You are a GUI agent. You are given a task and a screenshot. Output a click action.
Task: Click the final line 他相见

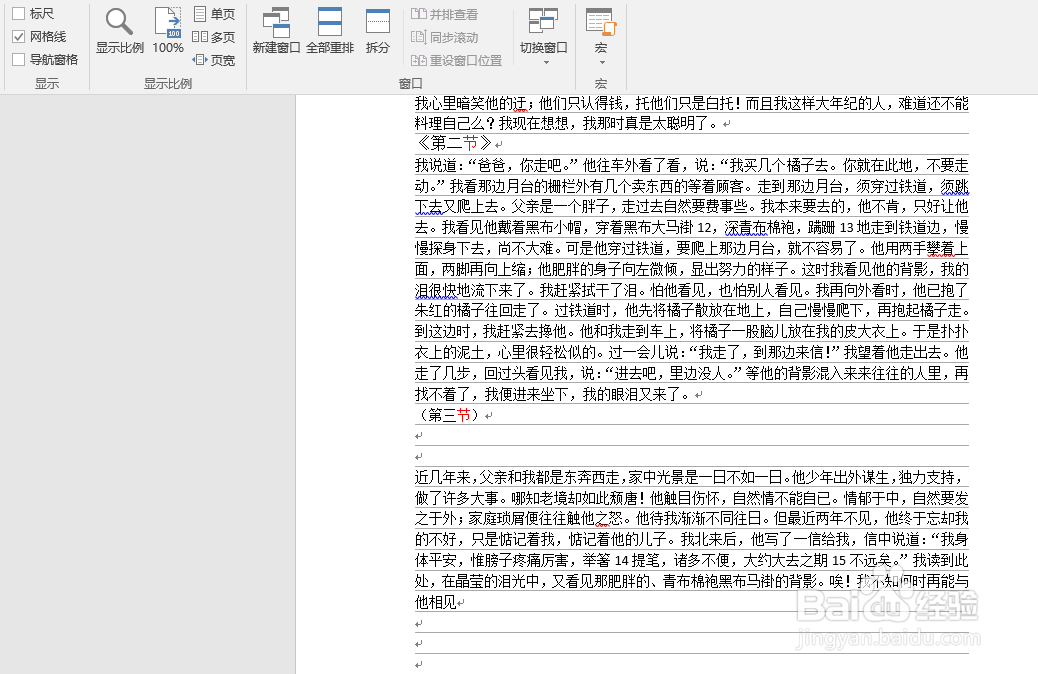436,602
